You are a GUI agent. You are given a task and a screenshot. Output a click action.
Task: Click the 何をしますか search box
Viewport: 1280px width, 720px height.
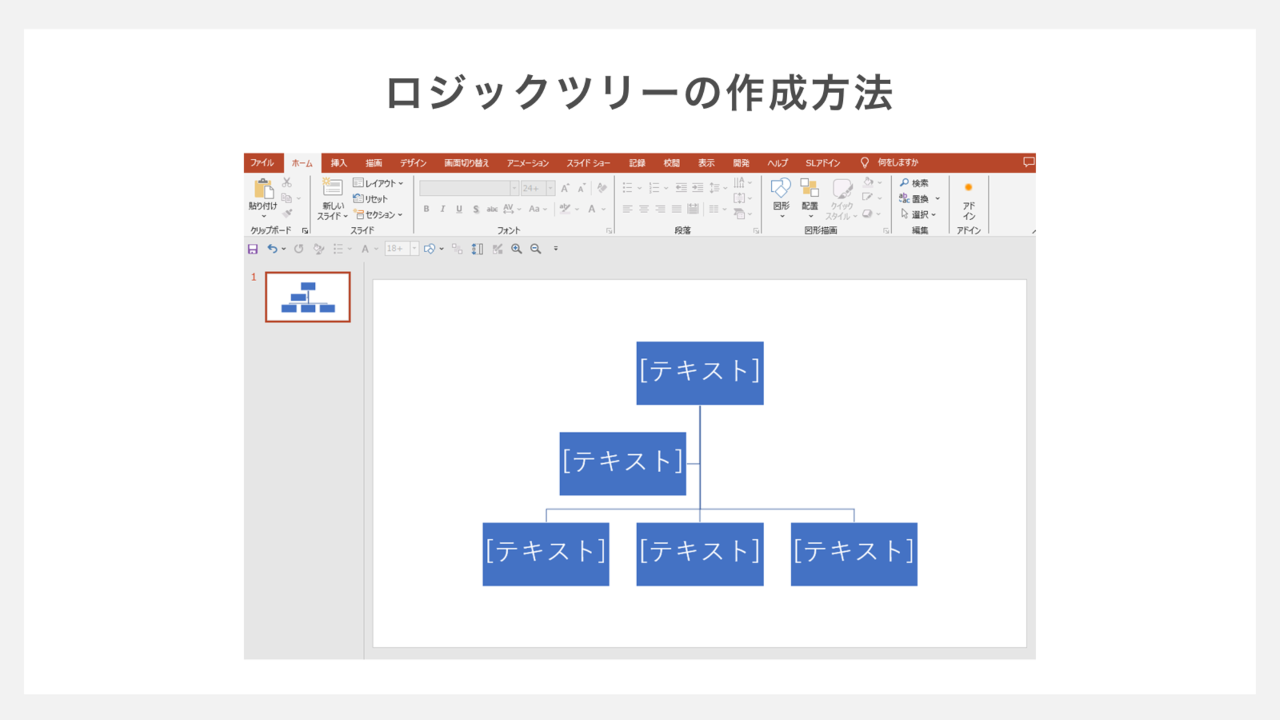pyautogui.click(x=897, y=163)
